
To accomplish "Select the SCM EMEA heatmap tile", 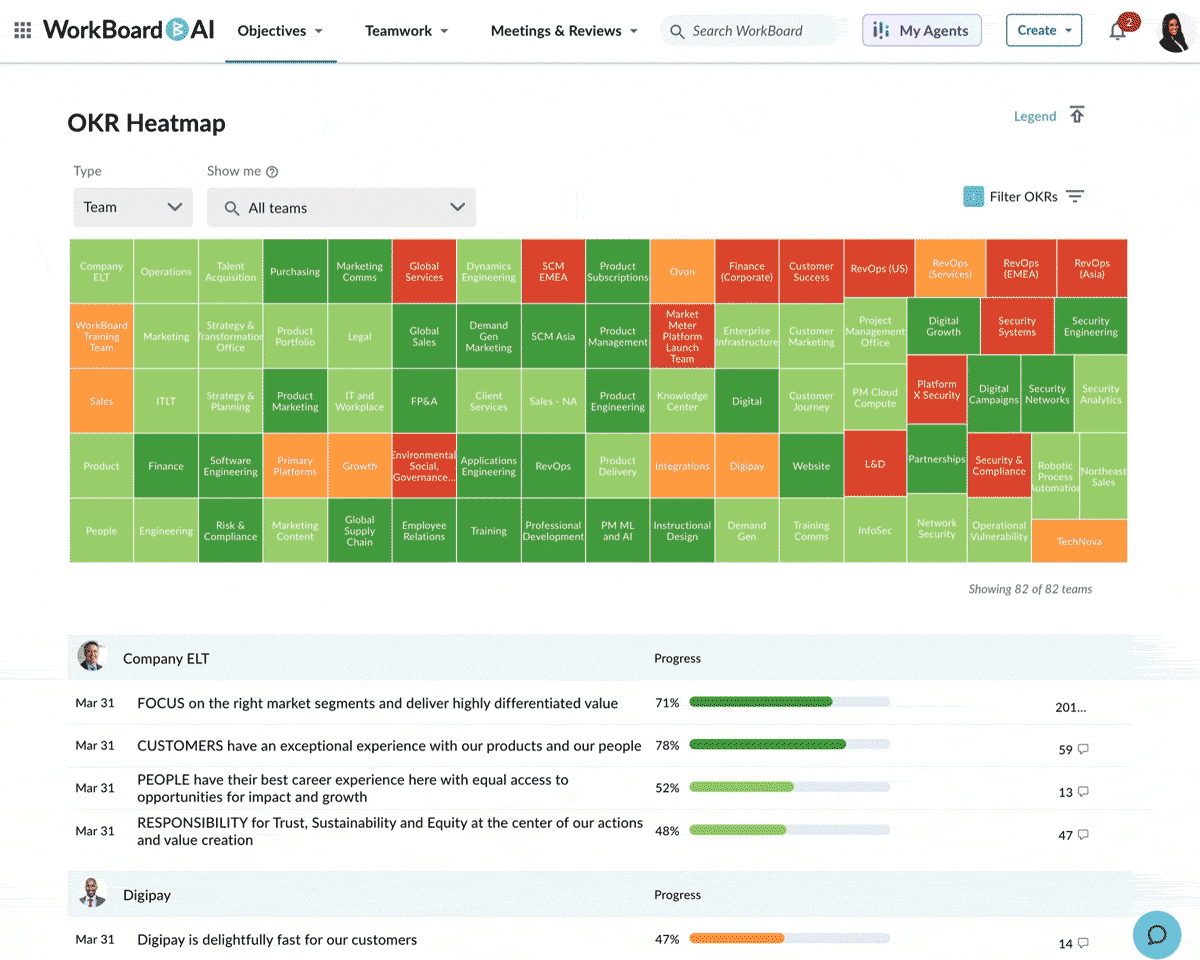I will click(x=553, y=271).
